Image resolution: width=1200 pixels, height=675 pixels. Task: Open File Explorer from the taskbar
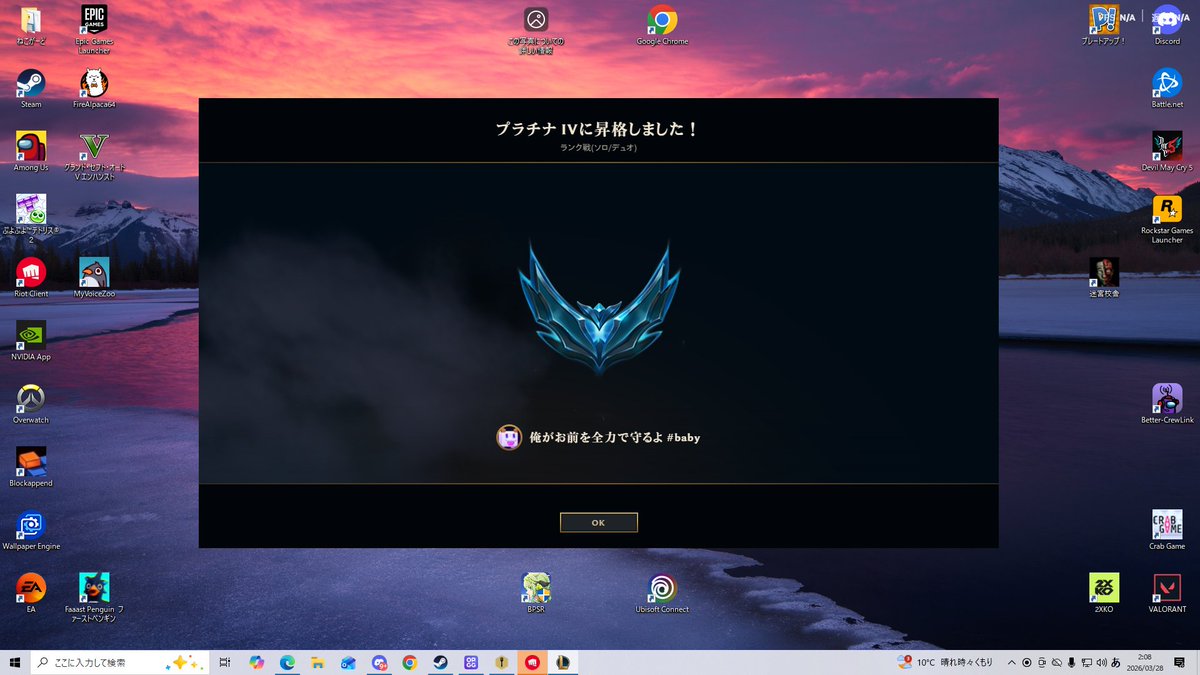coord(317,662)
